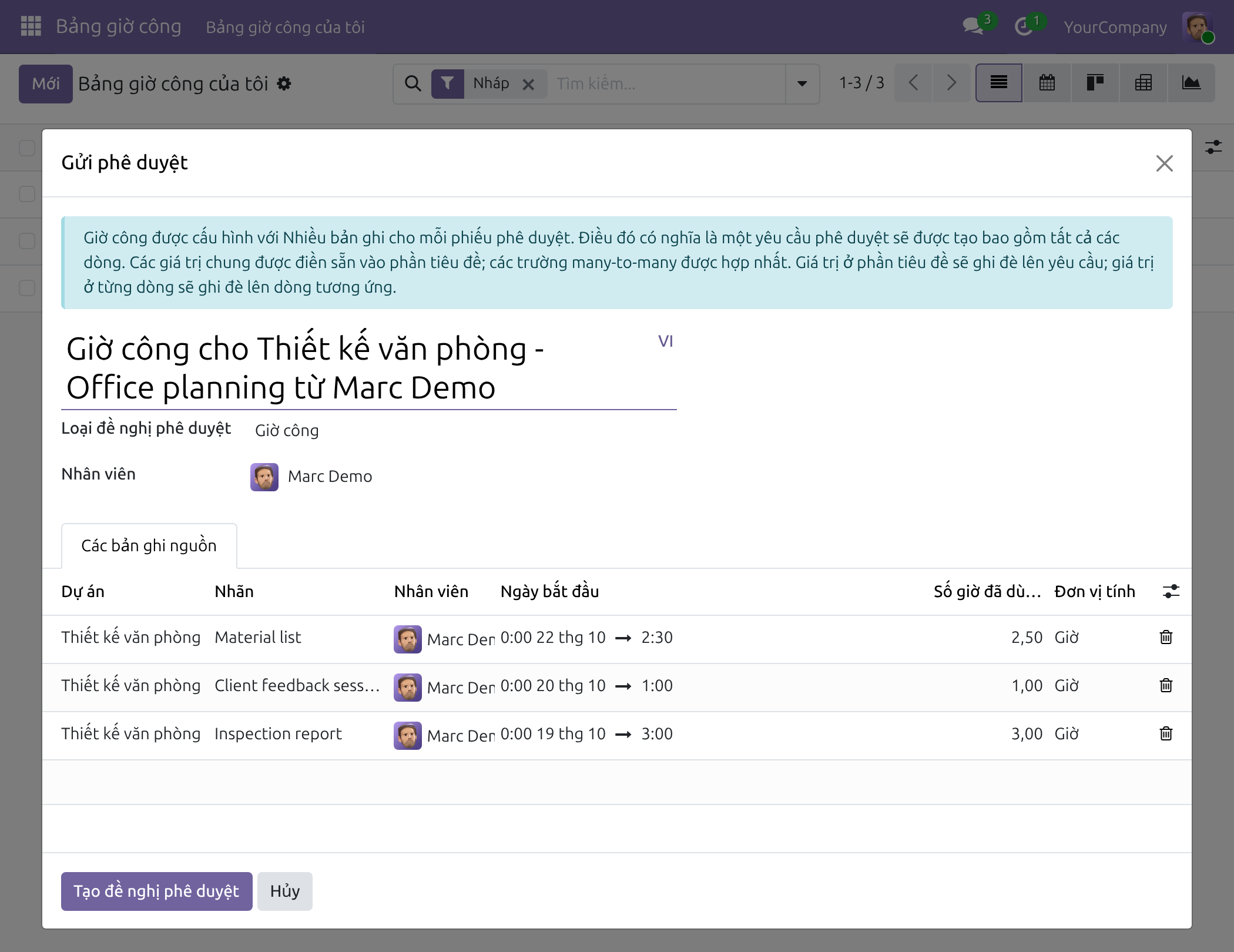Viewport: 1234px width, 952px height.
Task: Open Bảng giờ công của tôi menu
Action: click(x=285, y=27)
